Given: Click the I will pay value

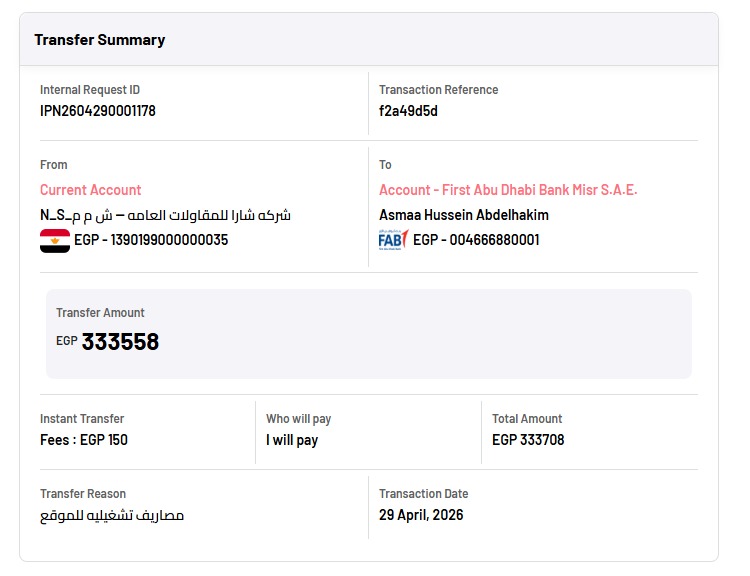Looking at the screenshot, I should click(x=292, y=440).
